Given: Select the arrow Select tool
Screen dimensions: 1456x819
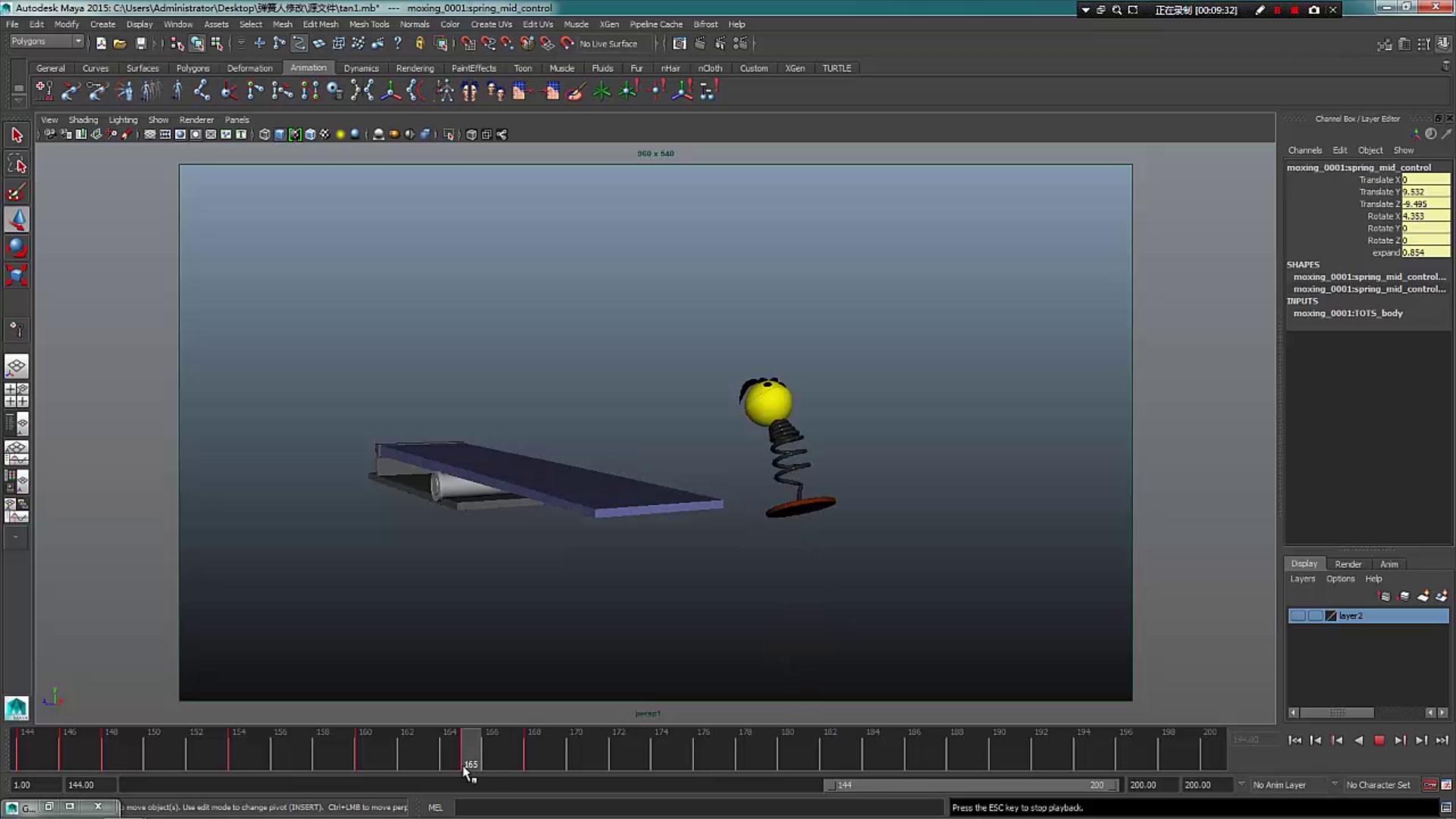Looking at the screenshot, I should [17, 136].
